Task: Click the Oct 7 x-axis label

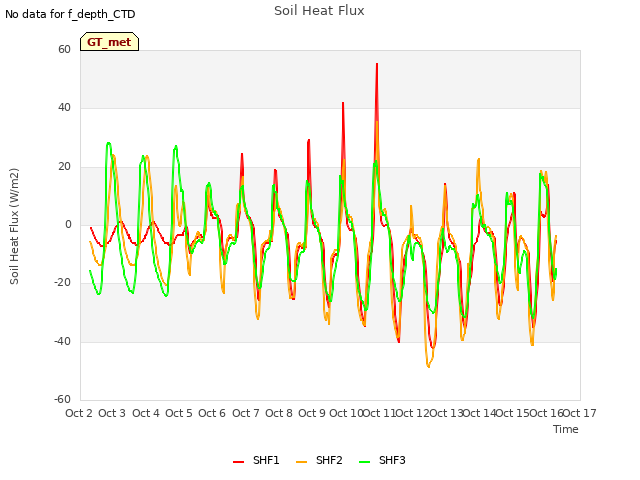Action: click(x=246, y=413)
